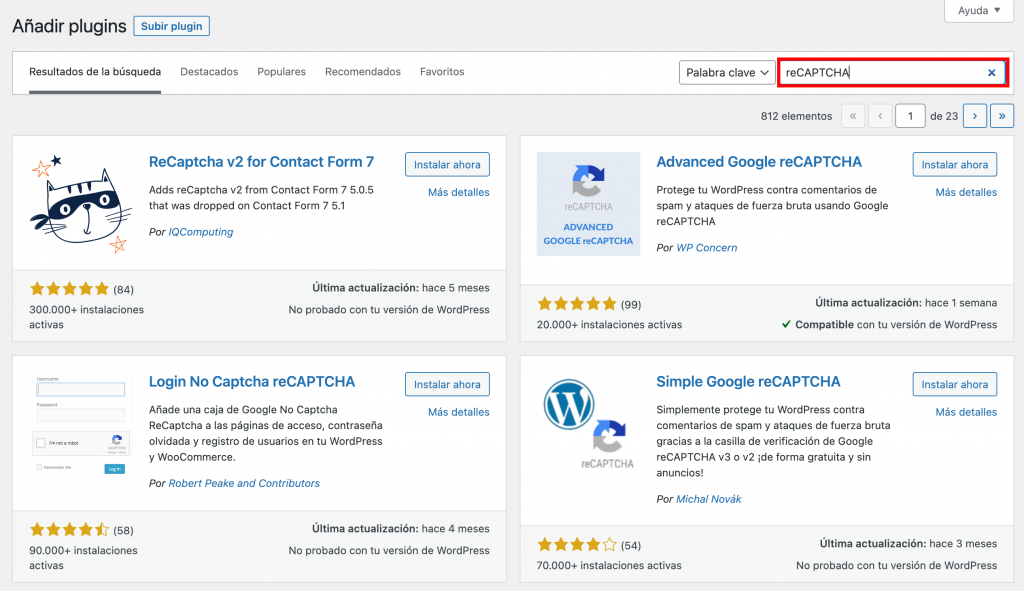Viewport: 1024px width, 591px height.
Task: Clear the search field with the X icon
Action: pos(991,73)
